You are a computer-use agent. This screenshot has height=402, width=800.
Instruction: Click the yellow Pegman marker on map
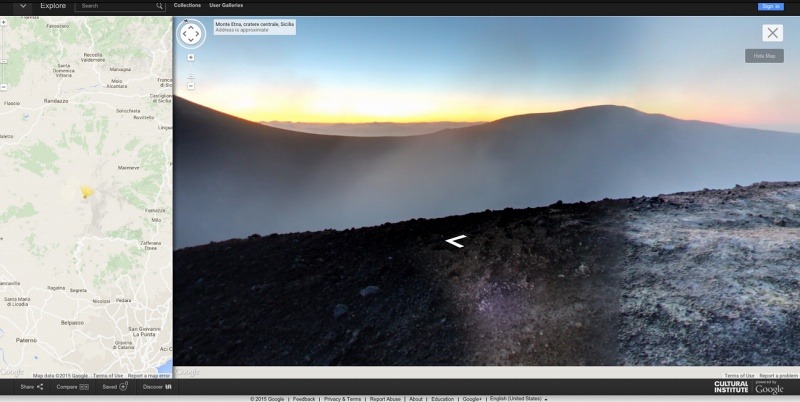[x=86, y=192]
